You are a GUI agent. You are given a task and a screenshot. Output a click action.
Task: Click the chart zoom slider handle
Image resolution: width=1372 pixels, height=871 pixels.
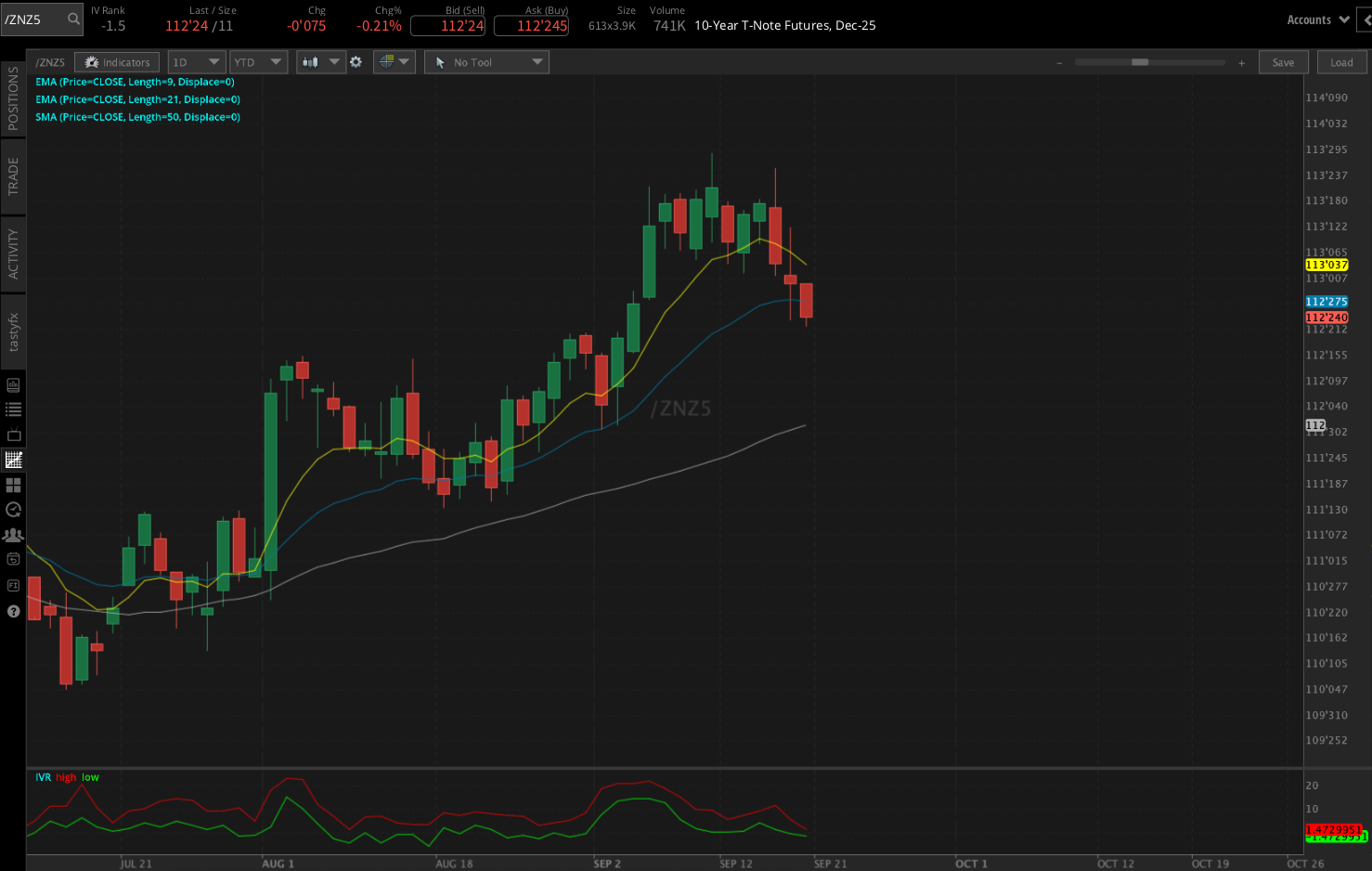[1140, 62]
